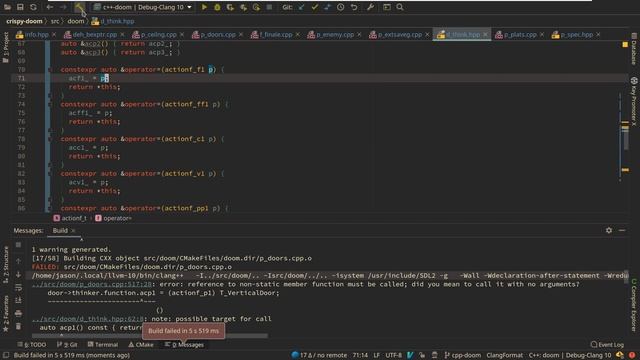The height and width of the screenshot is (360, 640).
Task: Run the configuration with the green play icon
Action: pos(204,7)
